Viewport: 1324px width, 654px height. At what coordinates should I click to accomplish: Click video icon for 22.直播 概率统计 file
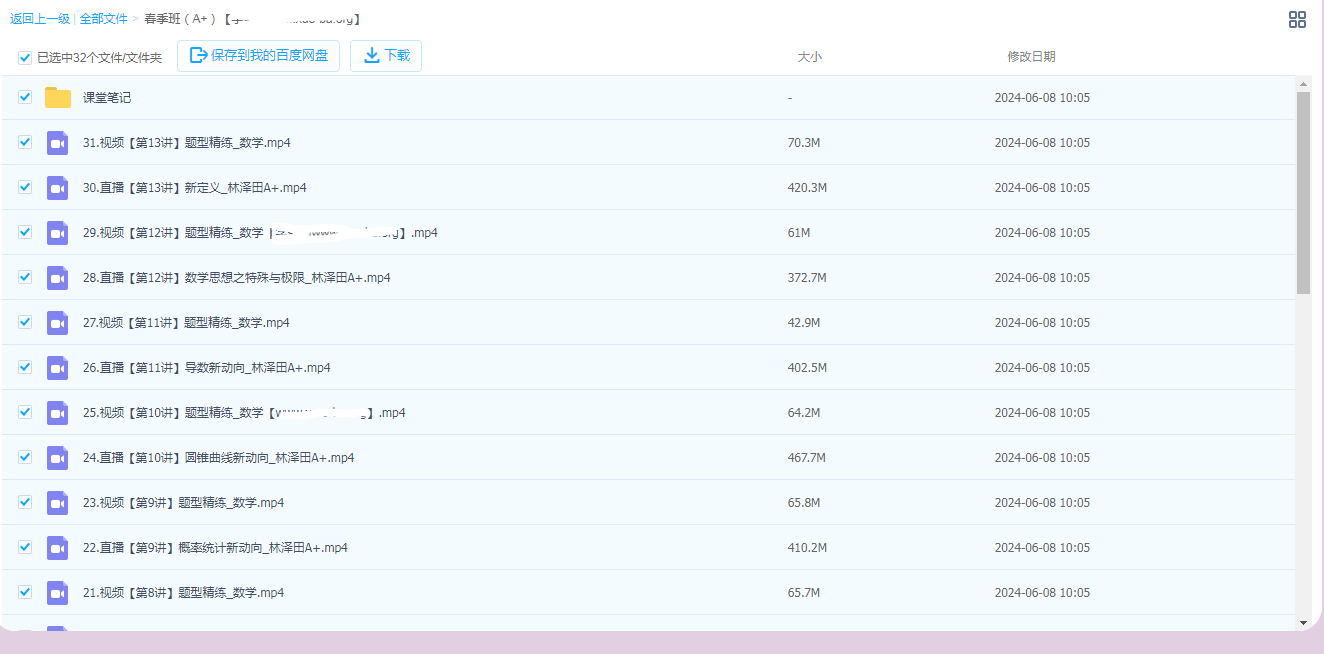point(57,548)
